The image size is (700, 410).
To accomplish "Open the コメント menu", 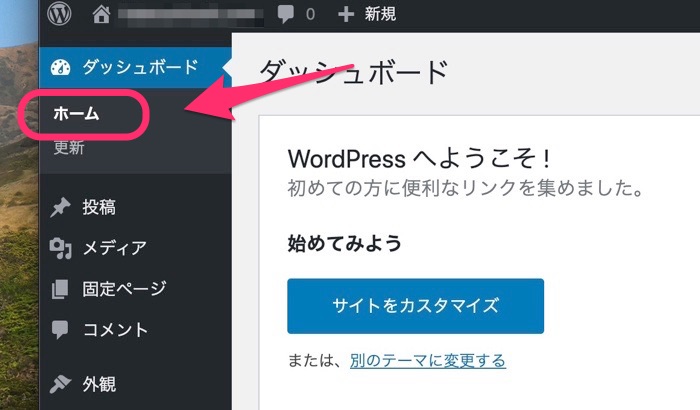I will click(x=115, y=330).
